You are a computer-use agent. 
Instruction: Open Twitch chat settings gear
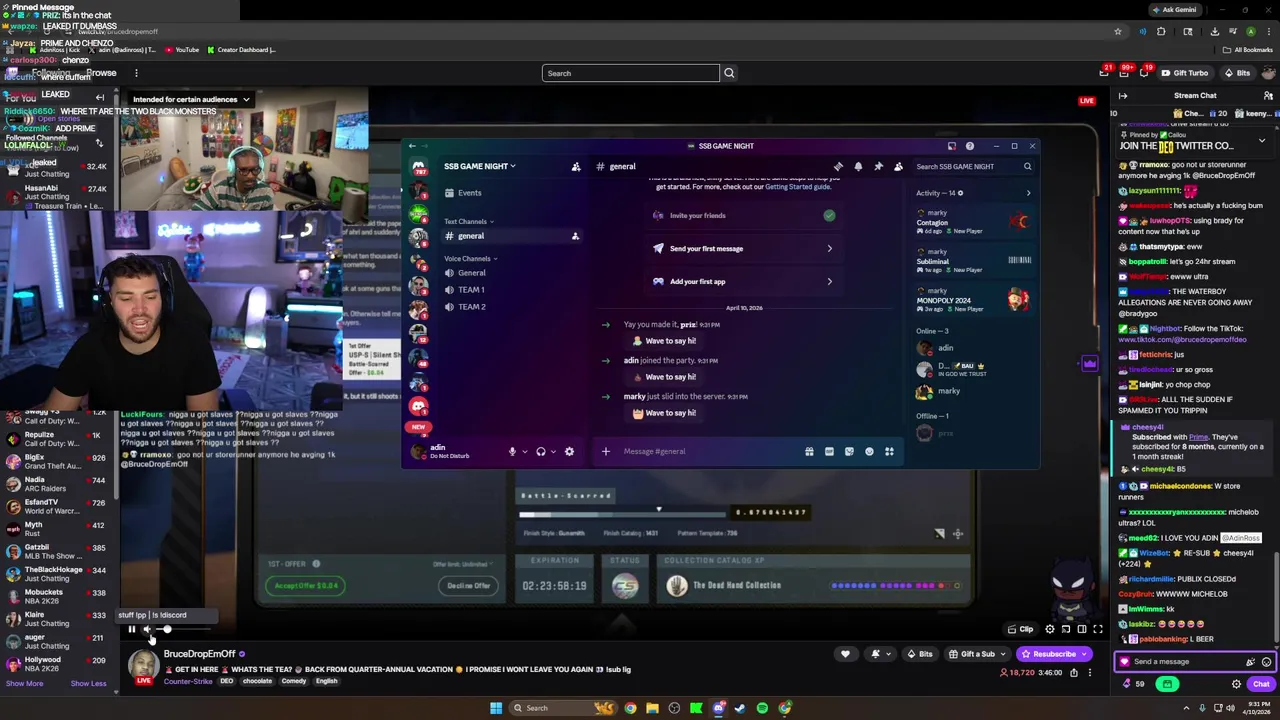(x=1236, y=684)
